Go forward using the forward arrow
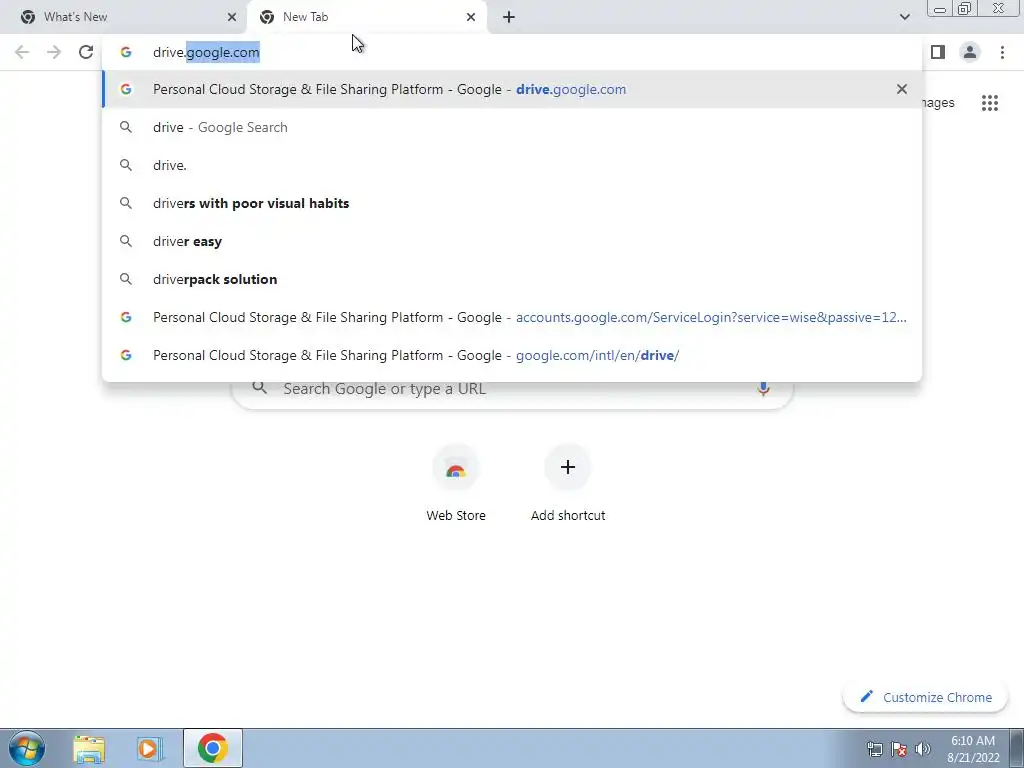Screen dimensions: 1024x768 click(54, 52)
